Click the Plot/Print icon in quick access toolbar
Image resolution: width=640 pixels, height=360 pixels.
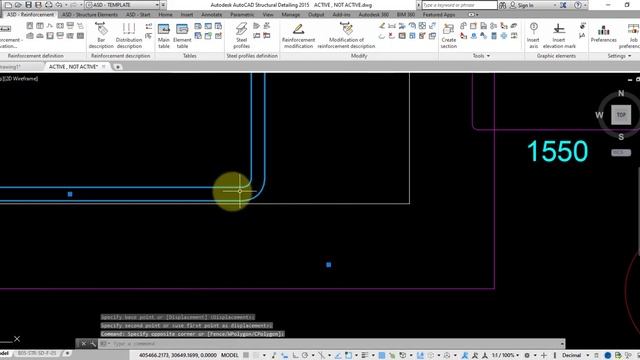click(49, 5)
